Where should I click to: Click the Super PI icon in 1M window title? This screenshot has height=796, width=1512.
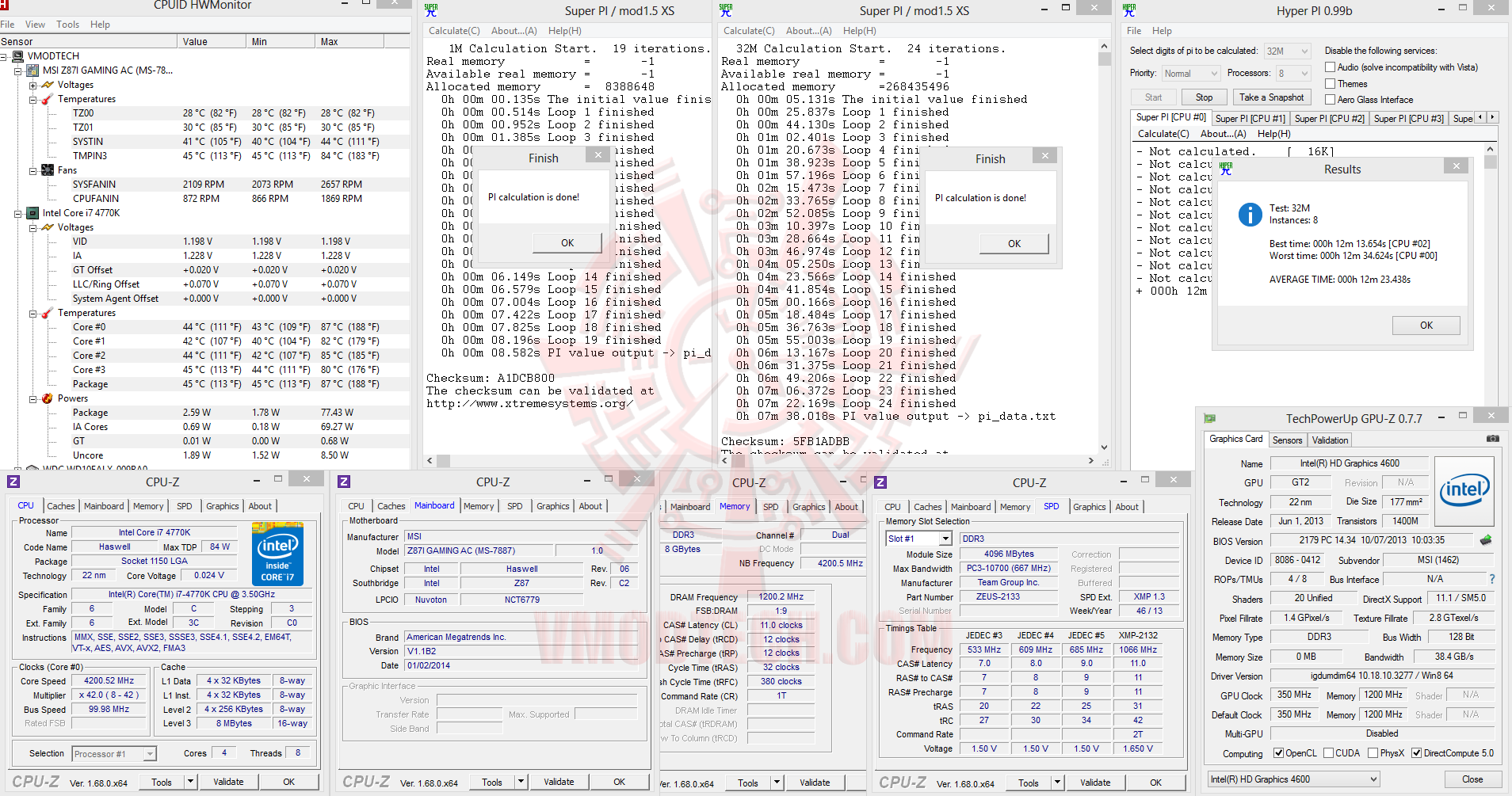(431, 10)
